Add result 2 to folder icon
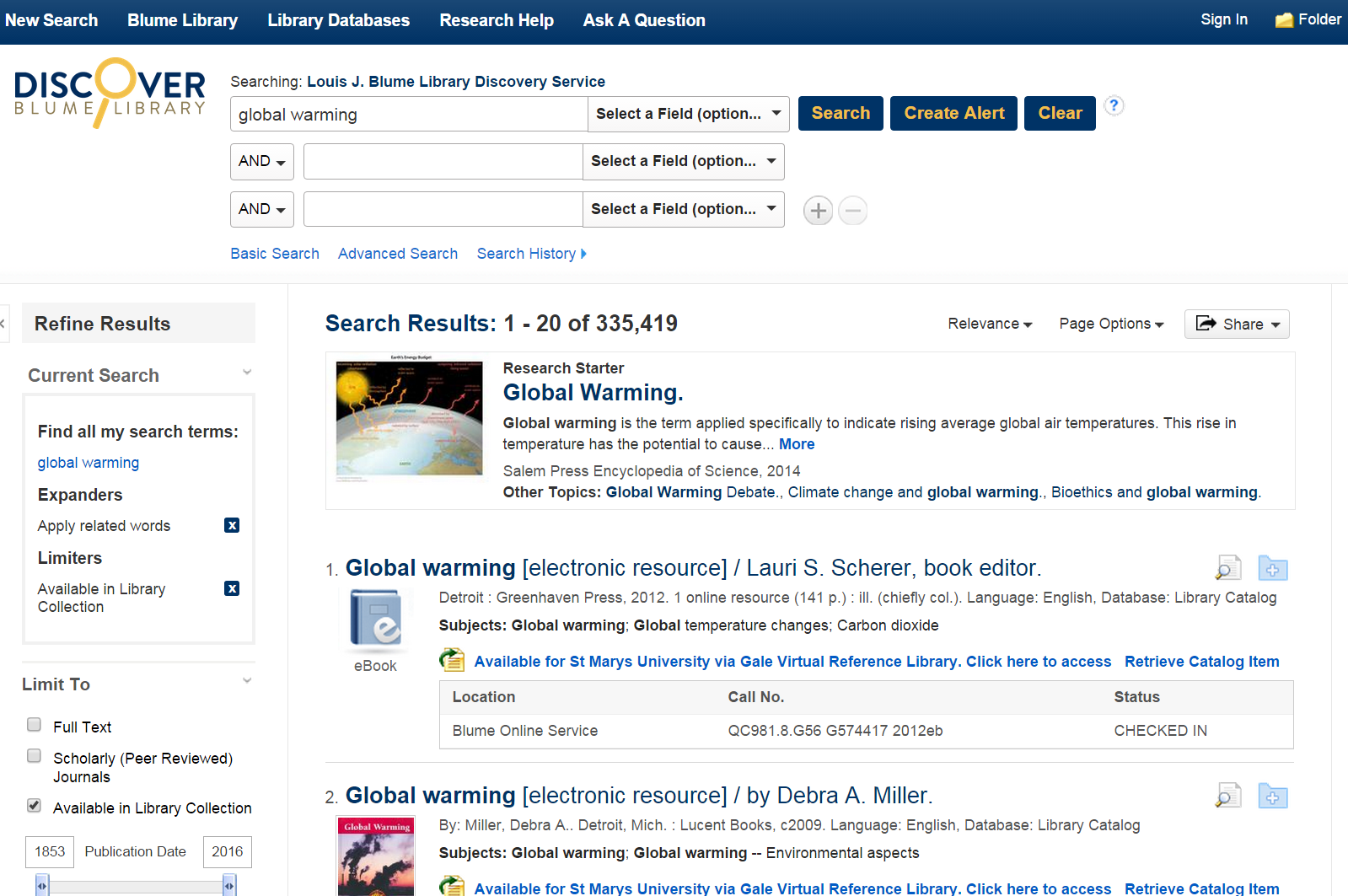Viewport: 1348px width, 896px height. [1273, 796]
